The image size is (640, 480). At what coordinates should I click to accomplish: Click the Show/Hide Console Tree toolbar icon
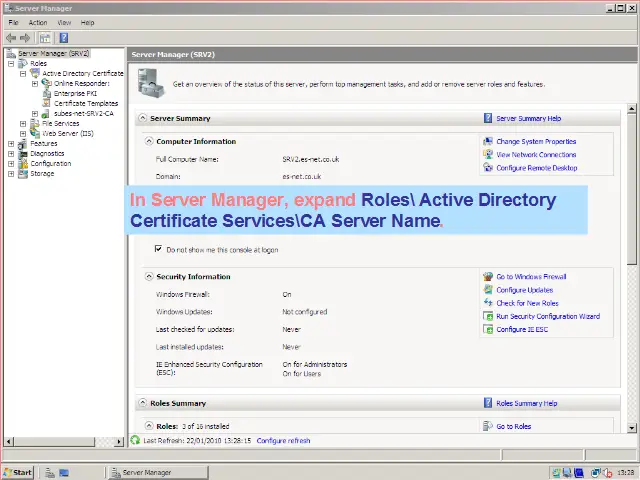point(45,38)
